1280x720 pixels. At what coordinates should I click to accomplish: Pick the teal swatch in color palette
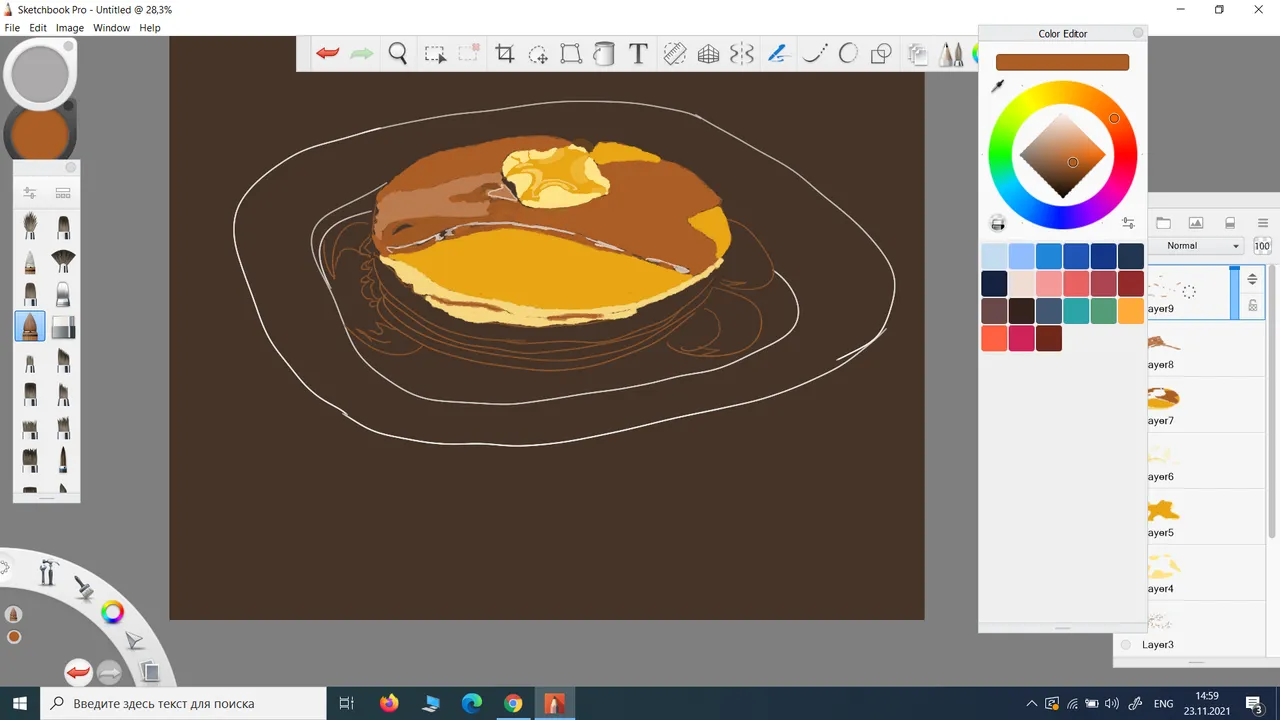[1076, 311]
